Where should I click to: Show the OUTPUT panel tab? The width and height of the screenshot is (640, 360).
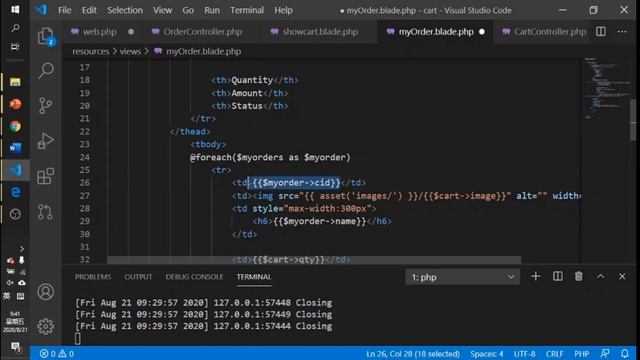[138, 277]
